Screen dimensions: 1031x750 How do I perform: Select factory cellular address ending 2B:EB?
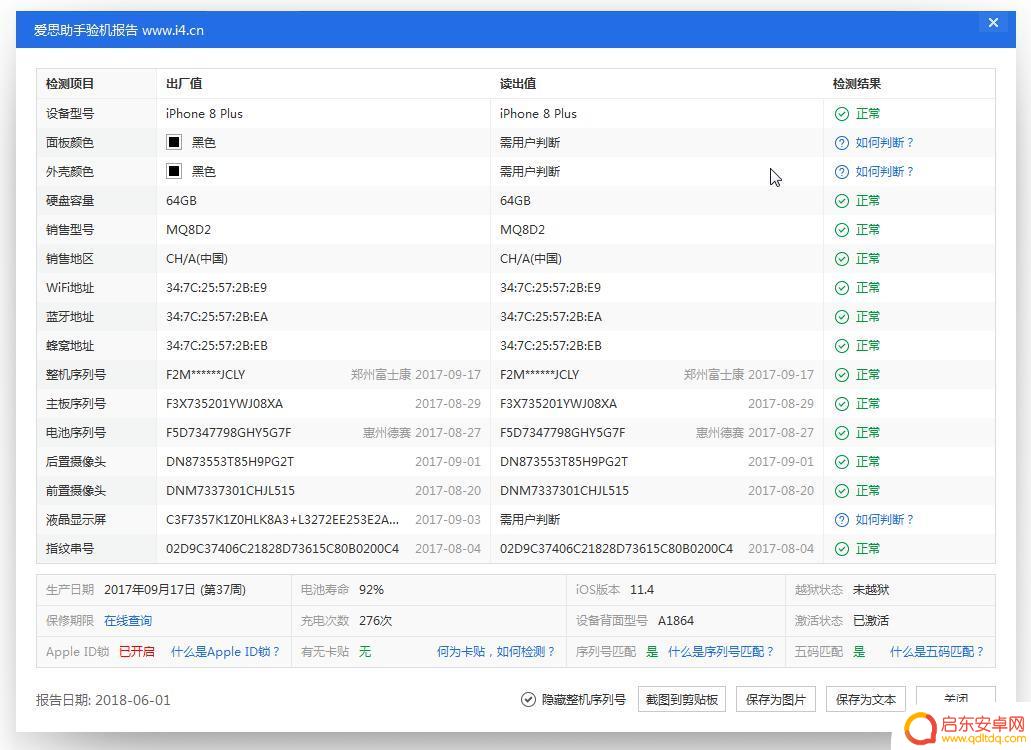coord(217,346)
